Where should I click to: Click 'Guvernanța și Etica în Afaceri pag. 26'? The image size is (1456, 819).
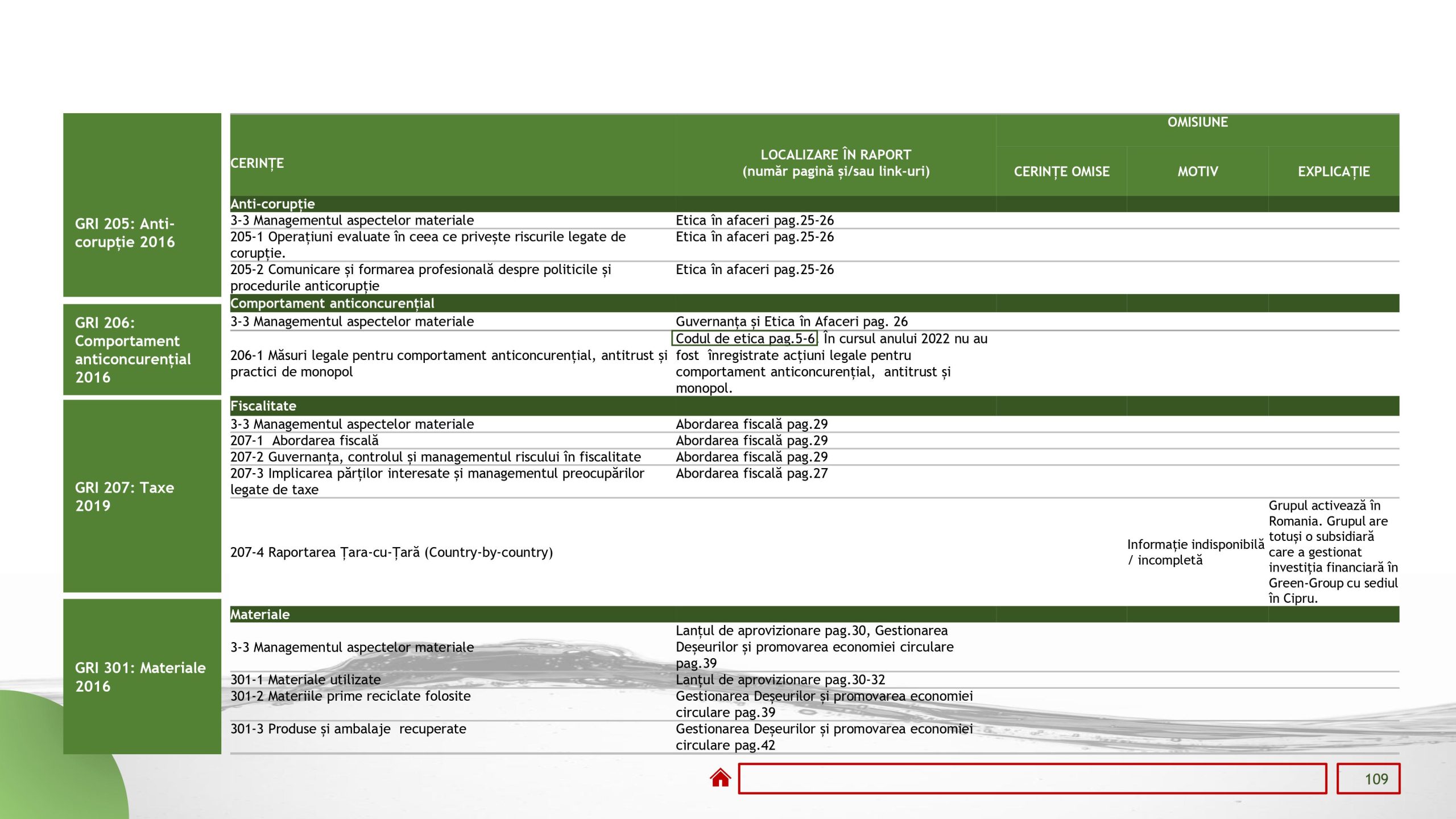792,321
